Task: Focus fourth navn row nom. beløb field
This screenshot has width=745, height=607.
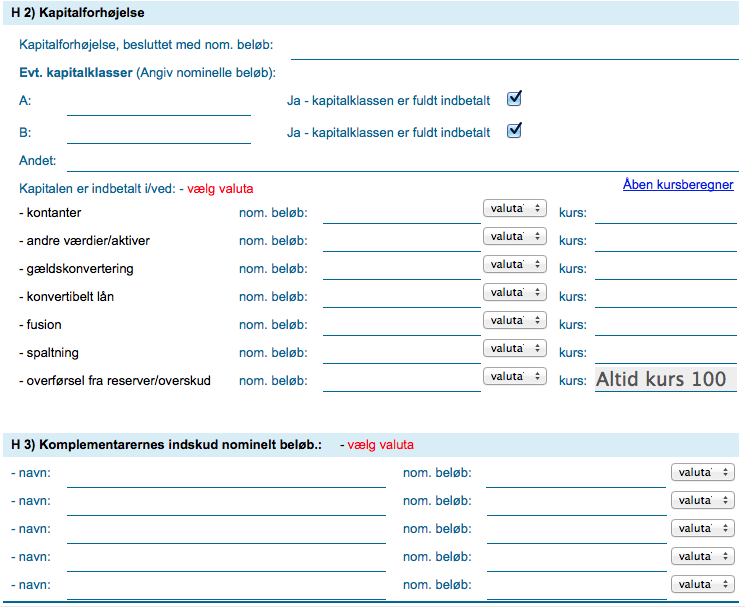Action: [576, 560]
